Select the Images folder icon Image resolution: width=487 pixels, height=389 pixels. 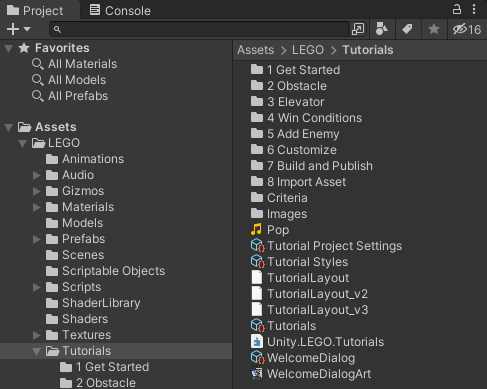point(257,213)
